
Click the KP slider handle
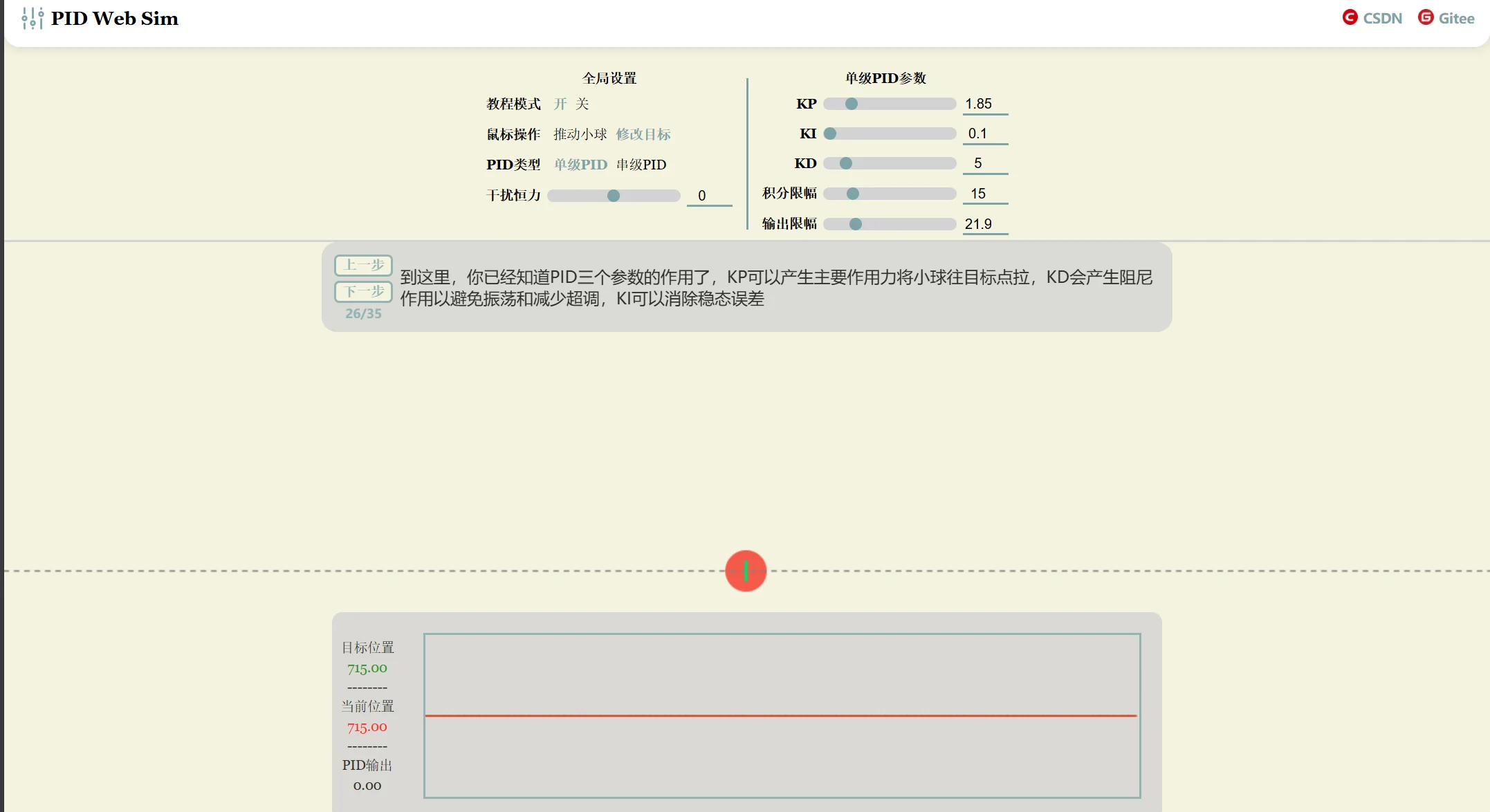(852, 104)
